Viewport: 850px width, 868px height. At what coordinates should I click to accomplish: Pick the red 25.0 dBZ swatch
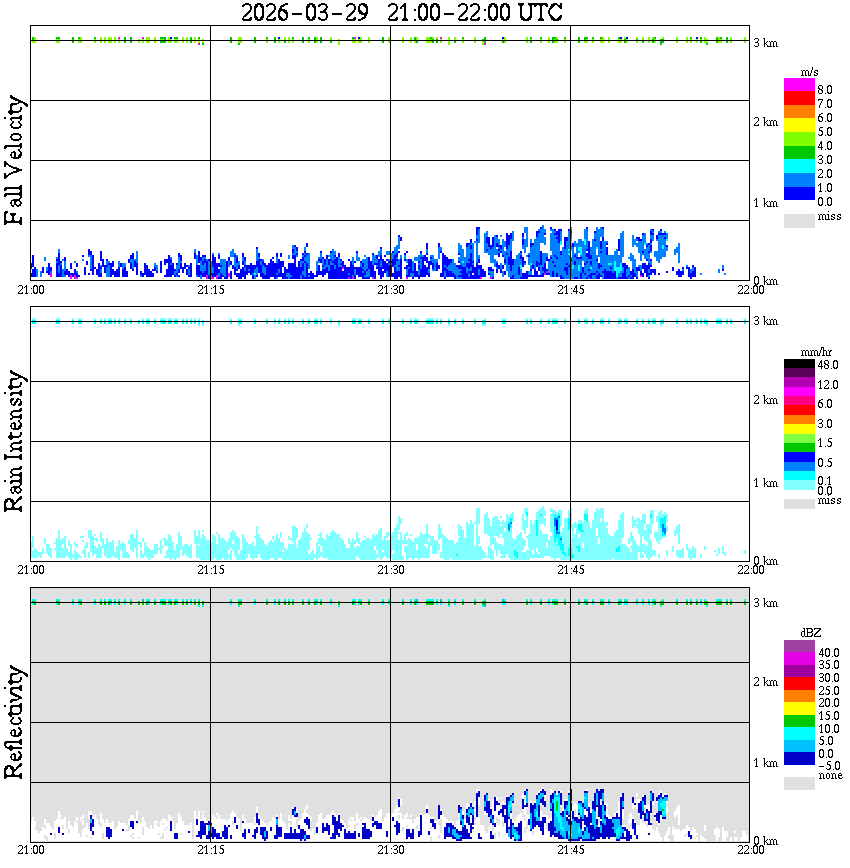pyautogui.click(x=799, y=684)
